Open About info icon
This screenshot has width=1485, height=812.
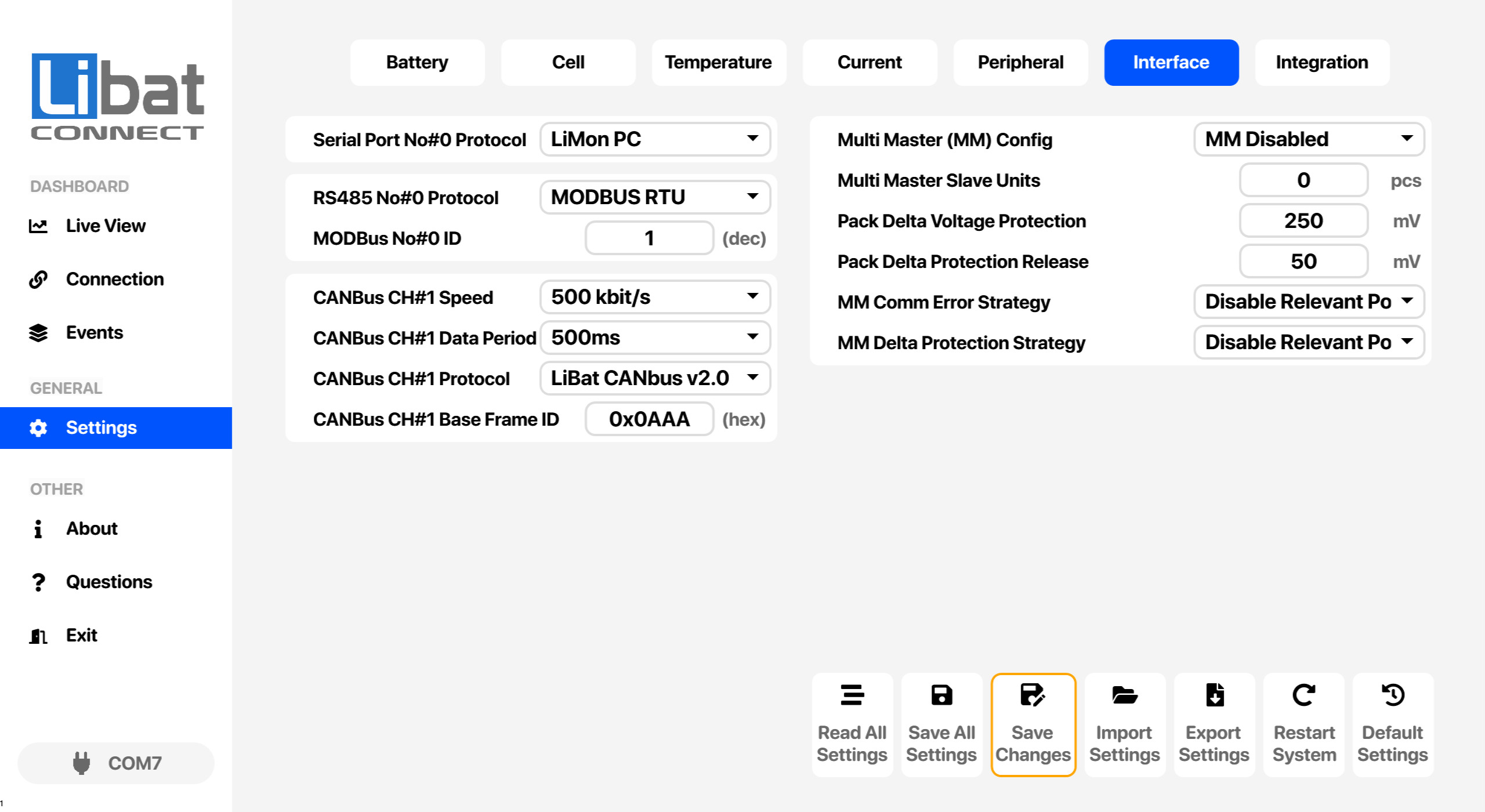(x=38, y=529)
